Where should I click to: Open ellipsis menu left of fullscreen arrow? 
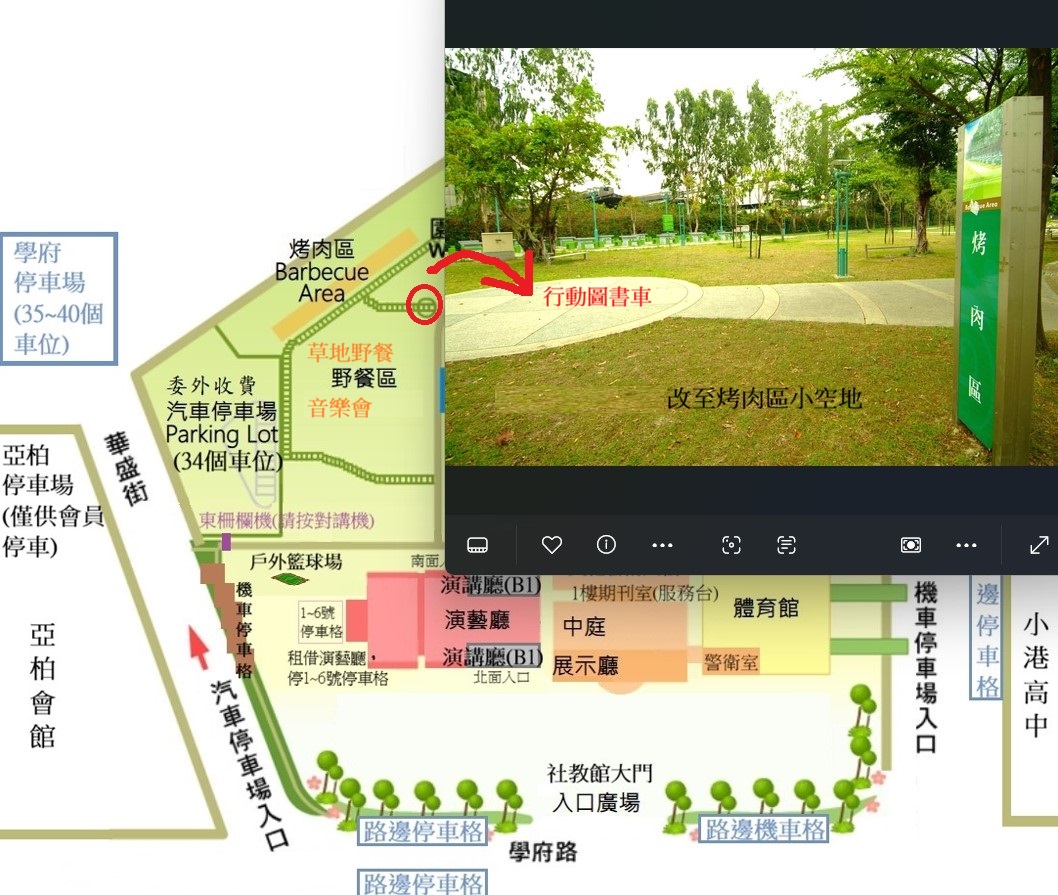click(x=966, y=545)
